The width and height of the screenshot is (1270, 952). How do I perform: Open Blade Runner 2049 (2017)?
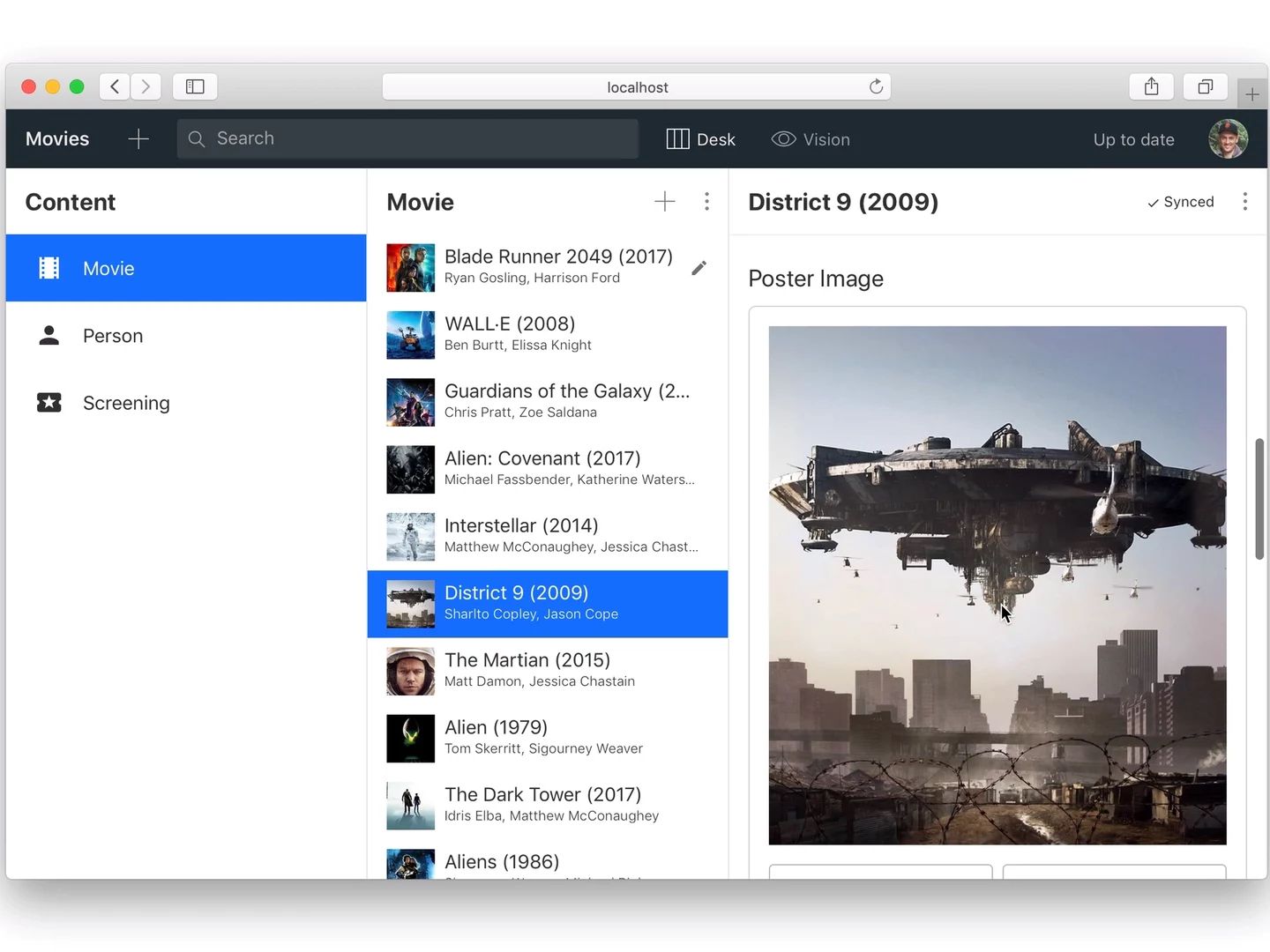548,267
